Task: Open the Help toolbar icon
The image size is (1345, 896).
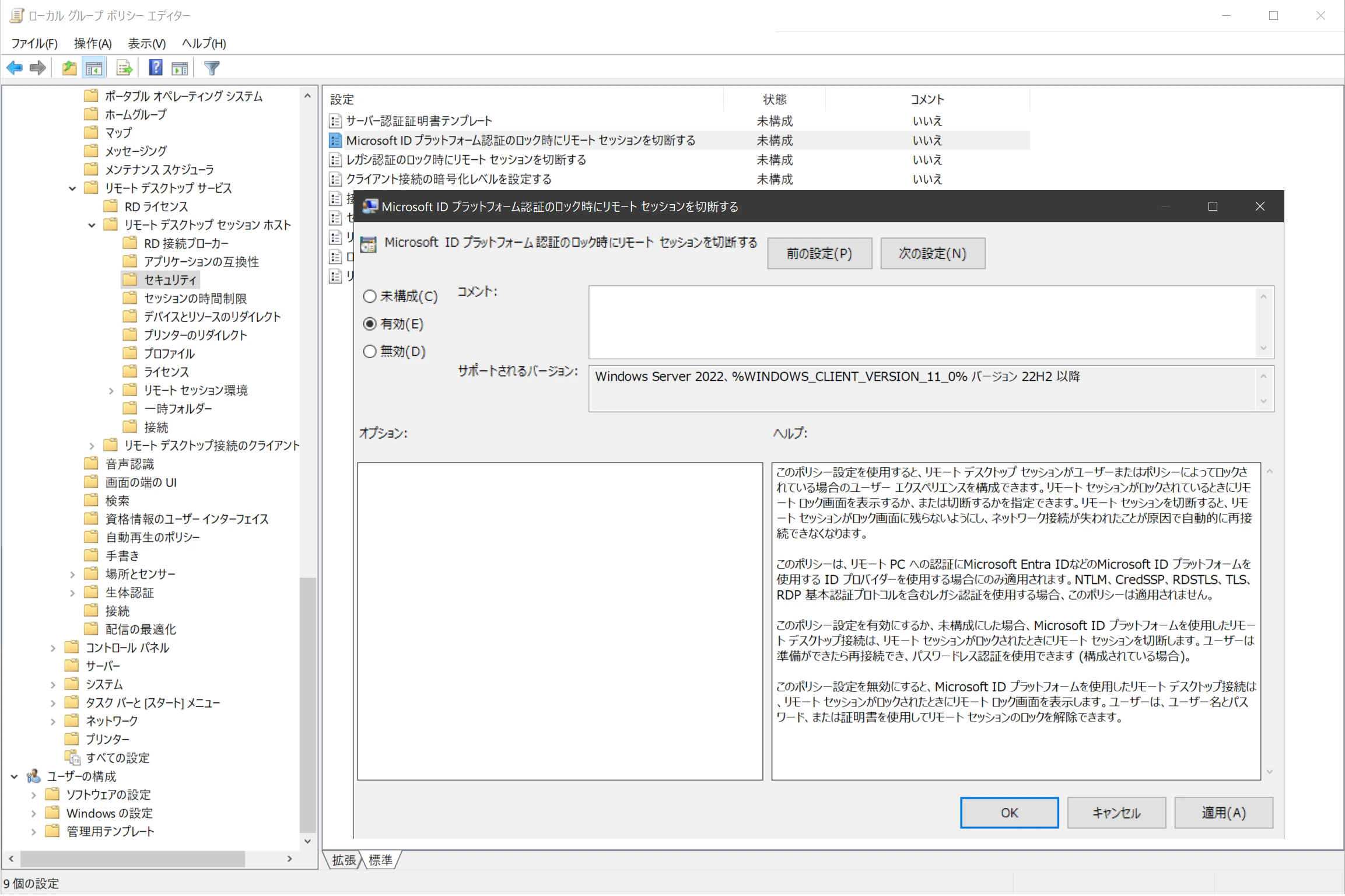Action: pos(156,68)
